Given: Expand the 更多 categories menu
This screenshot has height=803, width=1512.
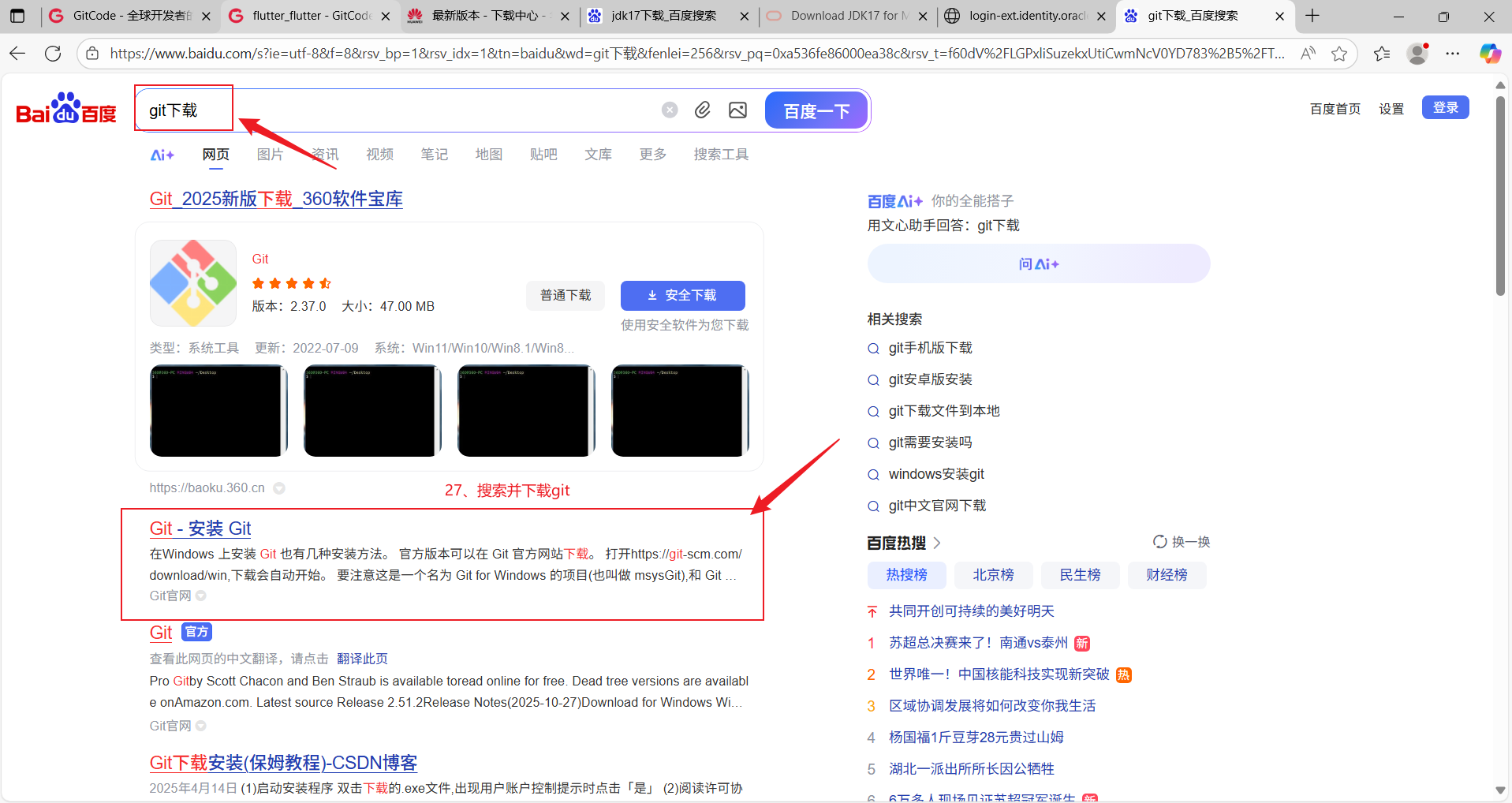Looking at the screenshot, I should [652, 155].
